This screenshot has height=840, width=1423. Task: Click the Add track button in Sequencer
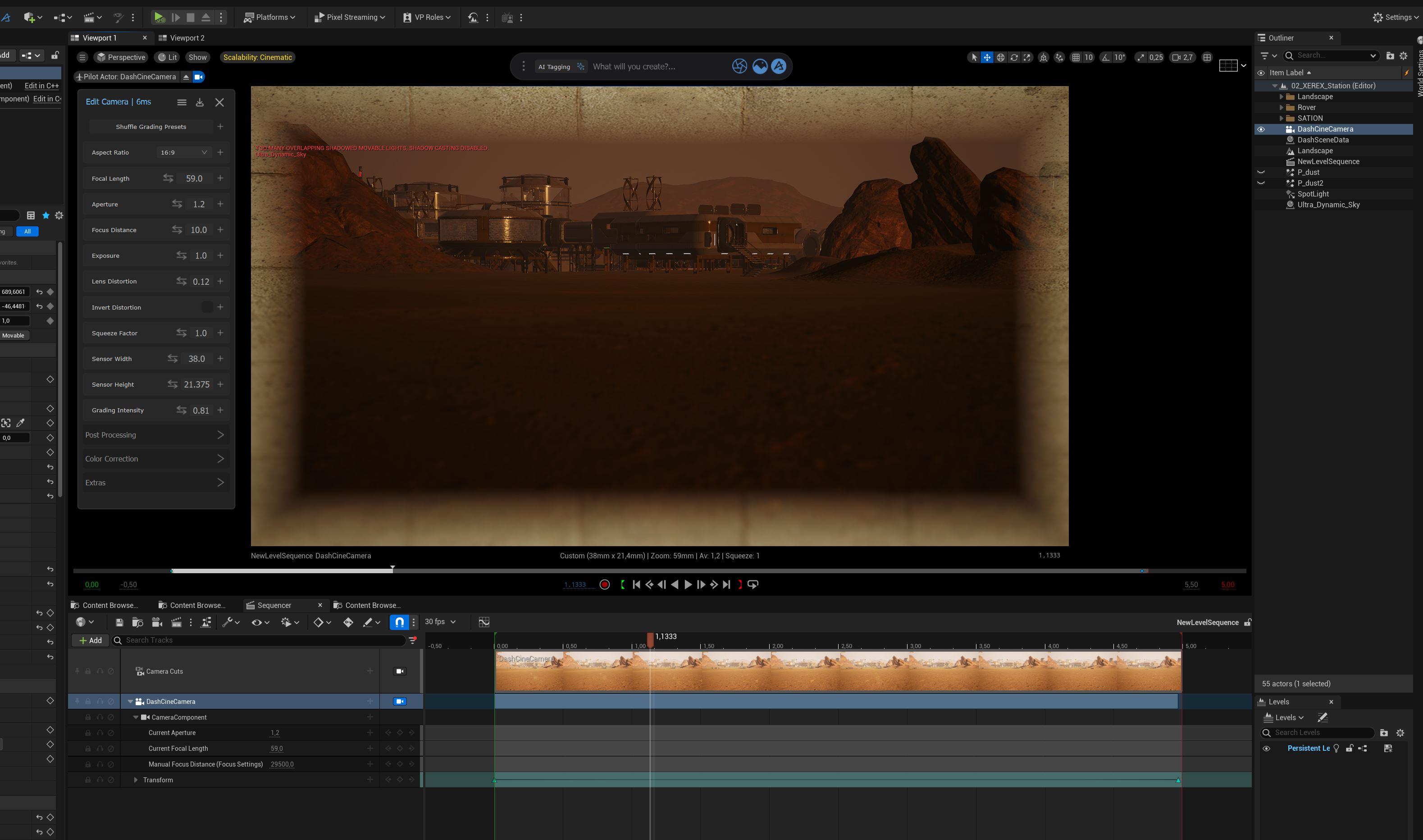click(x=91, y=640)
